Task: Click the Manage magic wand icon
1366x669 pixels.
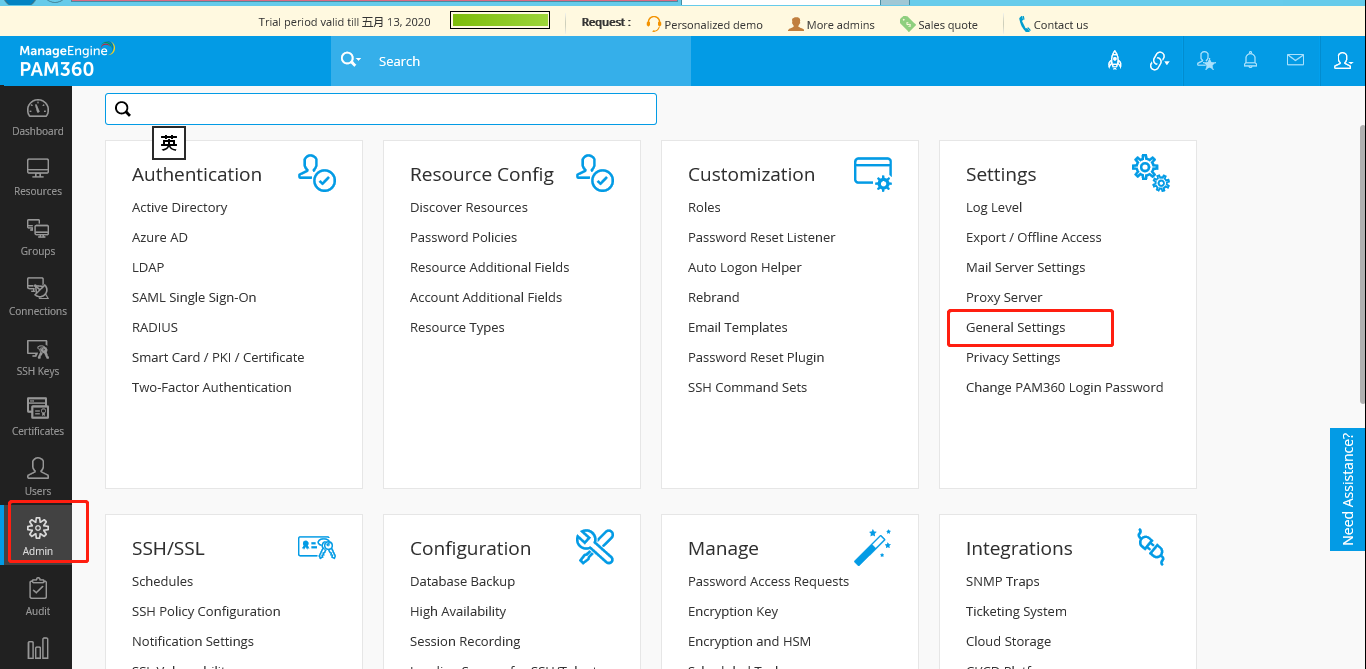Action: [873, 547]
